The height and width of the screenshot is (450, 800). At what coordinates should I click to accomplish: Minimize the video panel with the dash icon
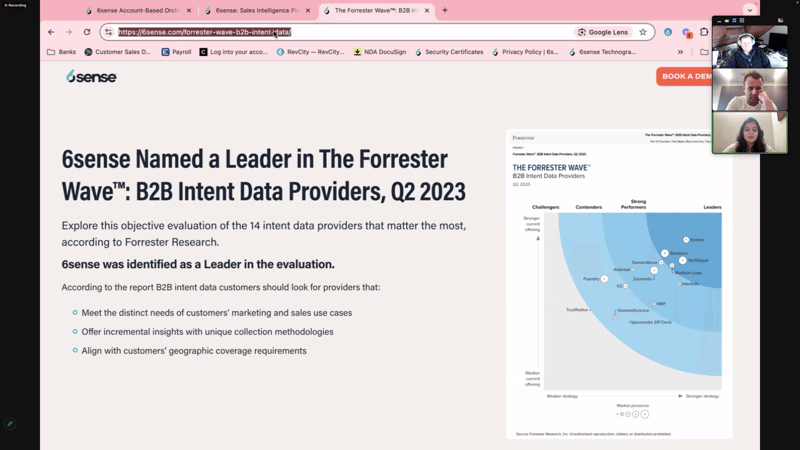tap(719, 21)
